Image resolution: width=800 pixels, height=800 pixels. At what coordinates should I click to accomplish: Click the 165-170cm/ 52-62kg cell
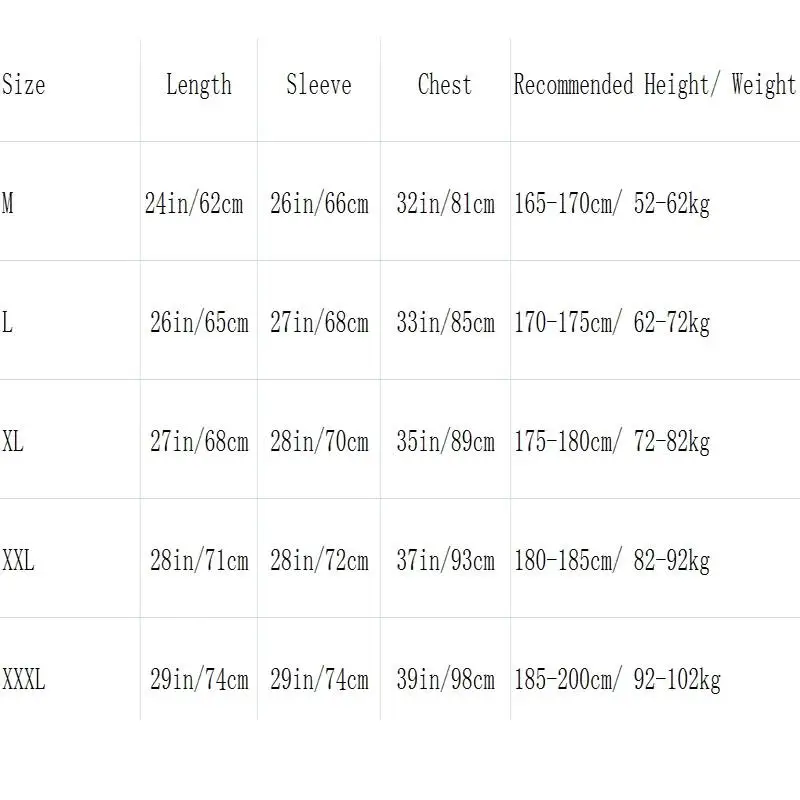(x=612, y=204)
